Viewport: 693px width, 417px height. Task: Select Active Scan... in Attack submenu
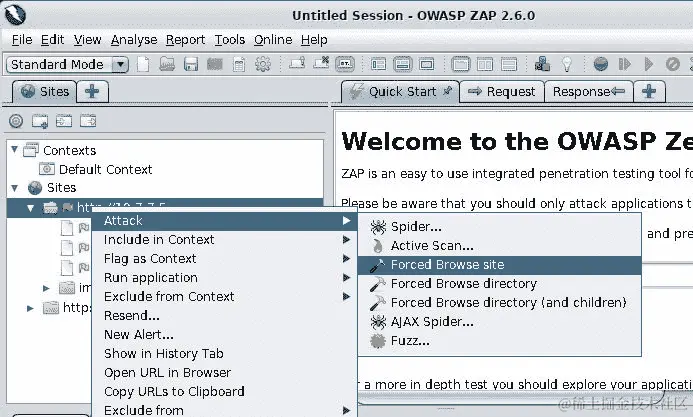coord(499,246)
